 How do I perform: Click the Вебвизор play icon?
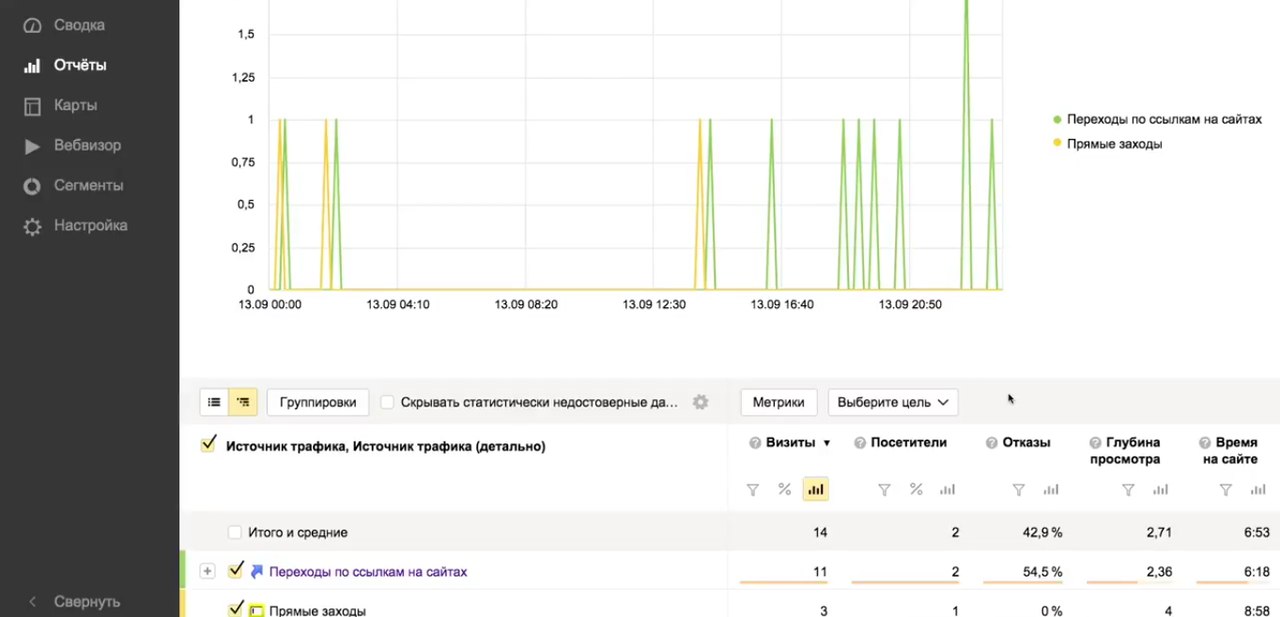[33, 146]
